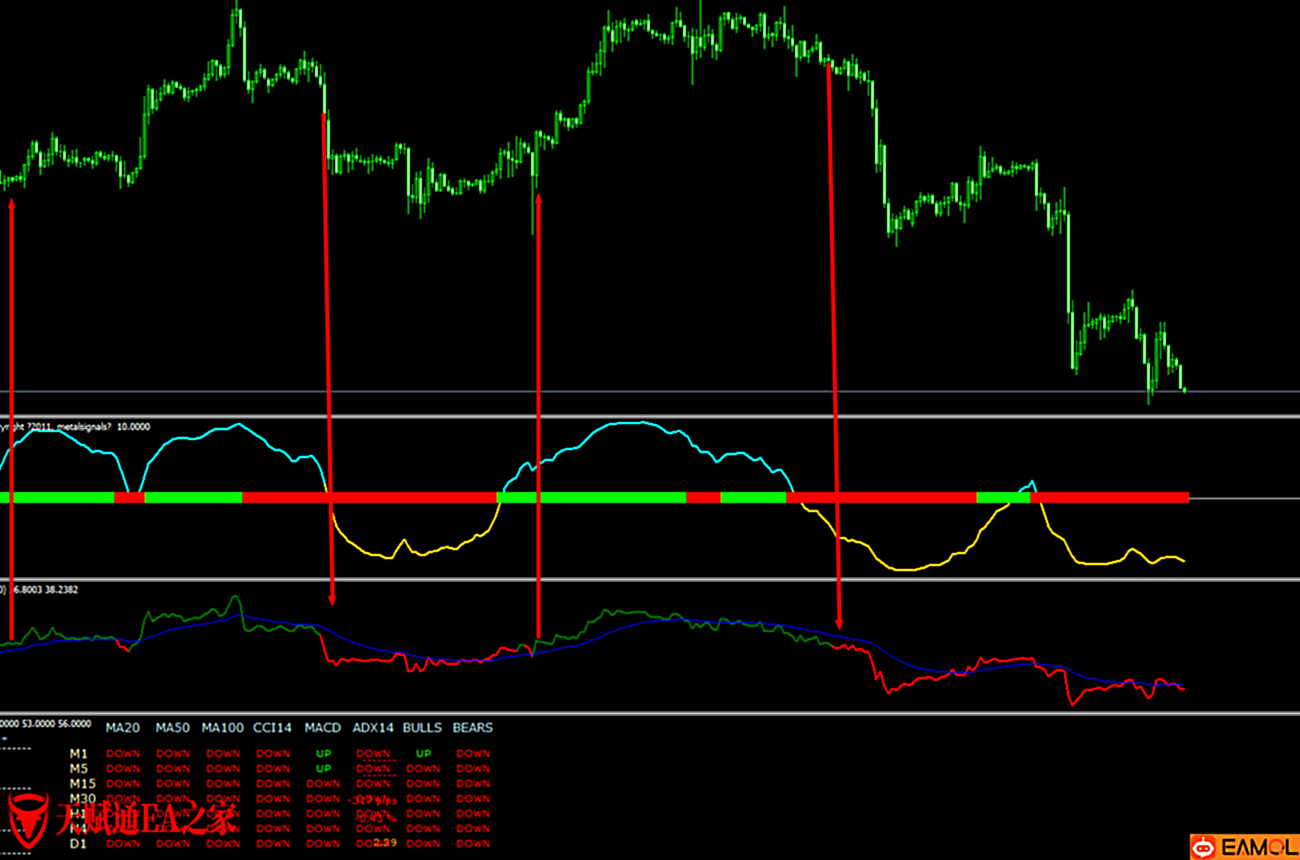Viewport: 1300px width, 860px height.
Task: Click the ADX14 column header
Action: 373,728
